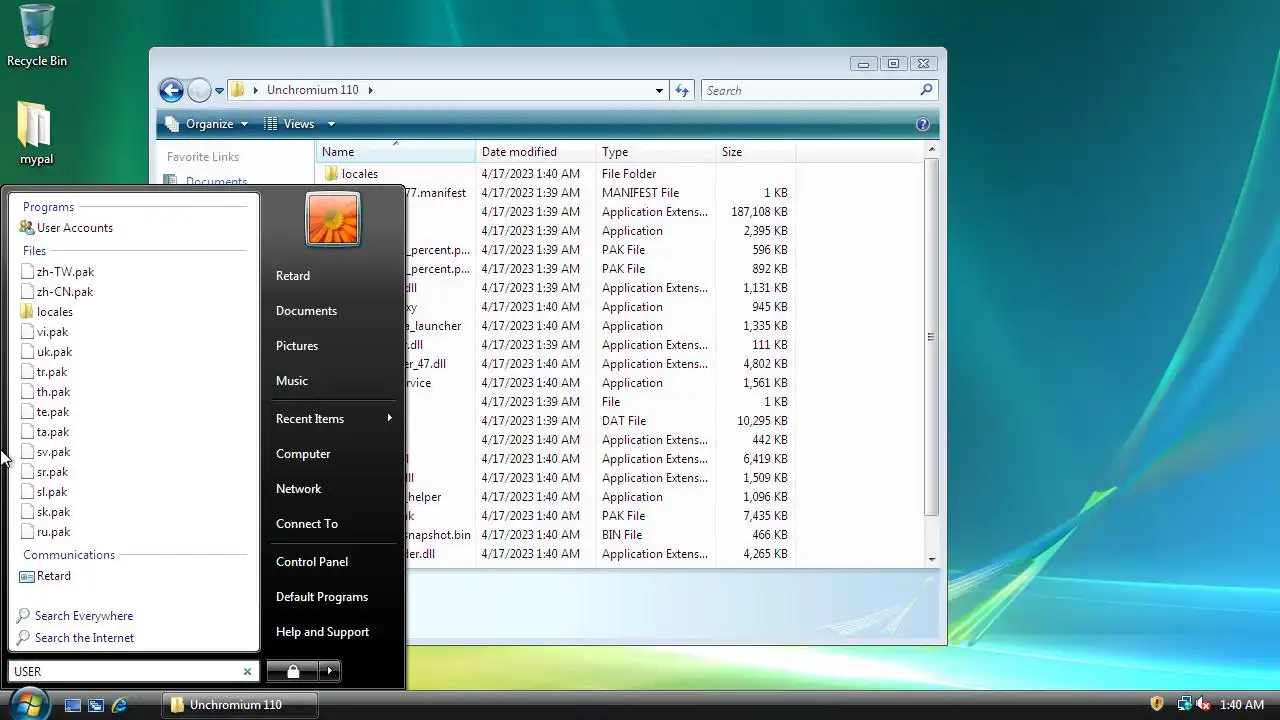This screenshot has height=720, width=1280.
Task: Click the taskbar clock showing 1:40 AM
Action: tap(1242, 705)
